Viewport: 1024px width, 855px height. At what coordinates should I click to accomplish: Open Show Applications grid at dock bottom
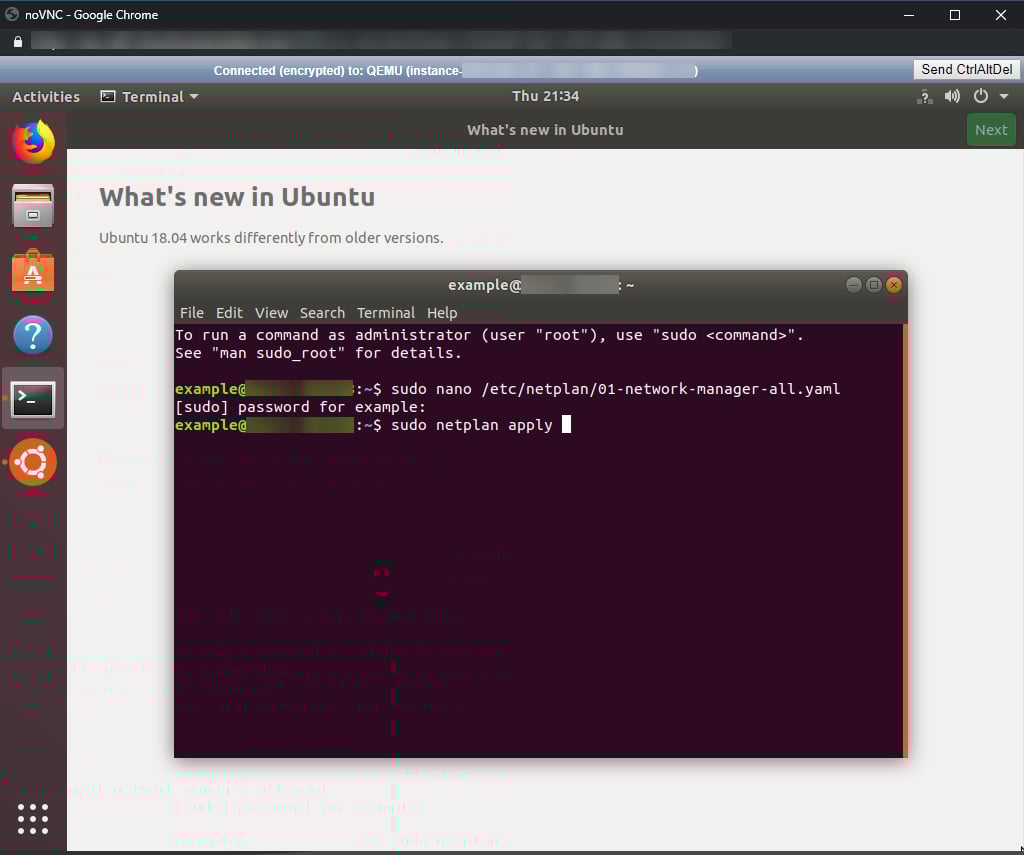[x=33, y=819]
